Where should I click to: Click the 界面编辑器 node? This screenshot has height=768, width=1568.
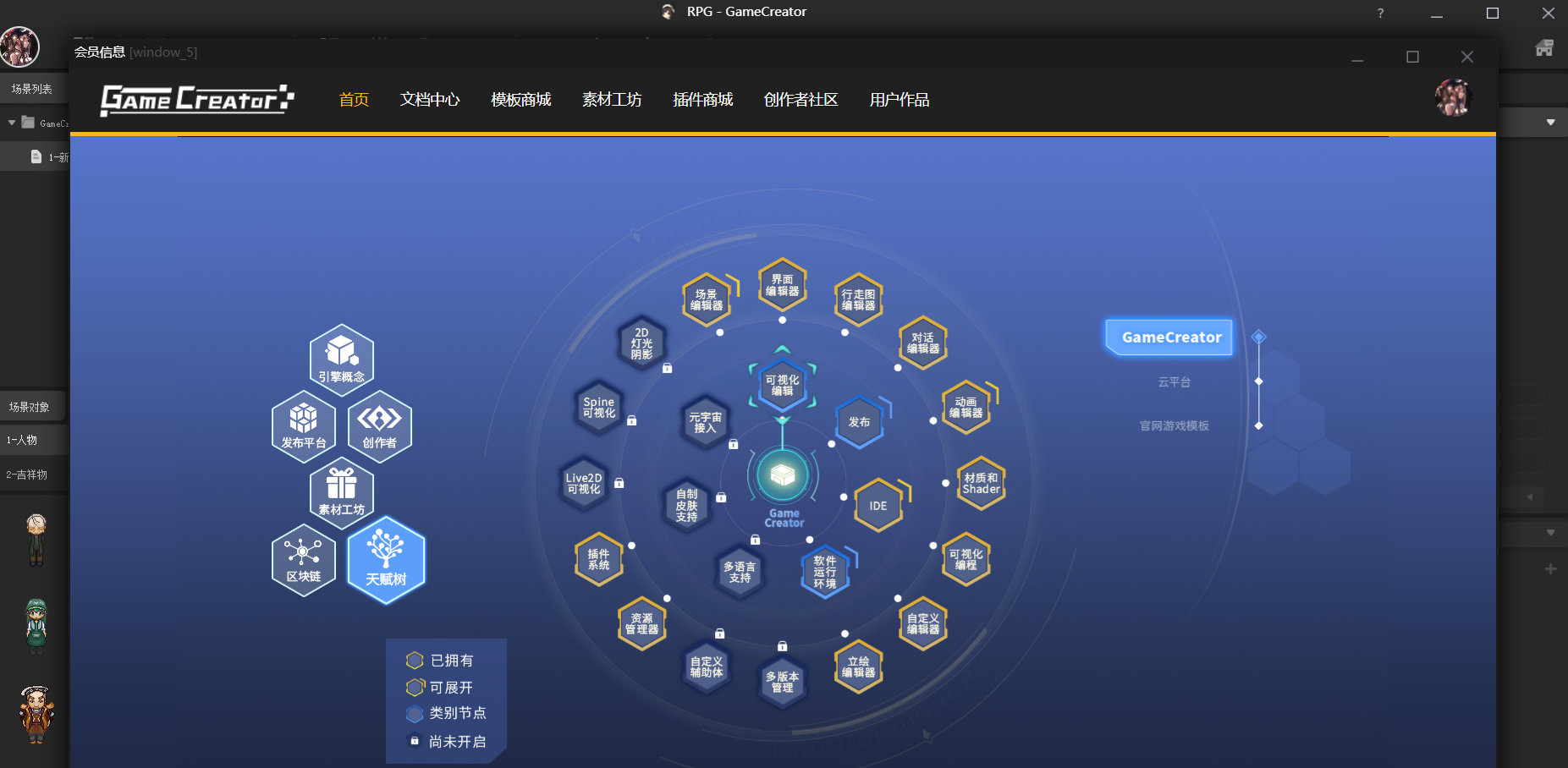(783, 285)
